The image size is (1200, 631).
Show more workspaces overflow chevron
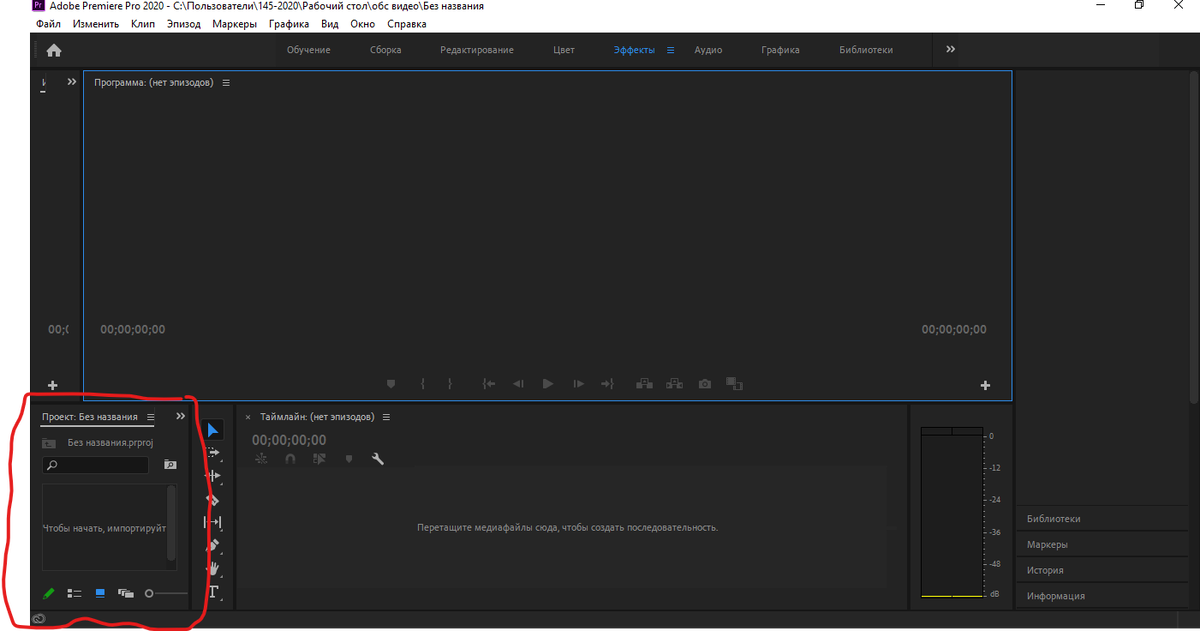[x=950, y=49]
